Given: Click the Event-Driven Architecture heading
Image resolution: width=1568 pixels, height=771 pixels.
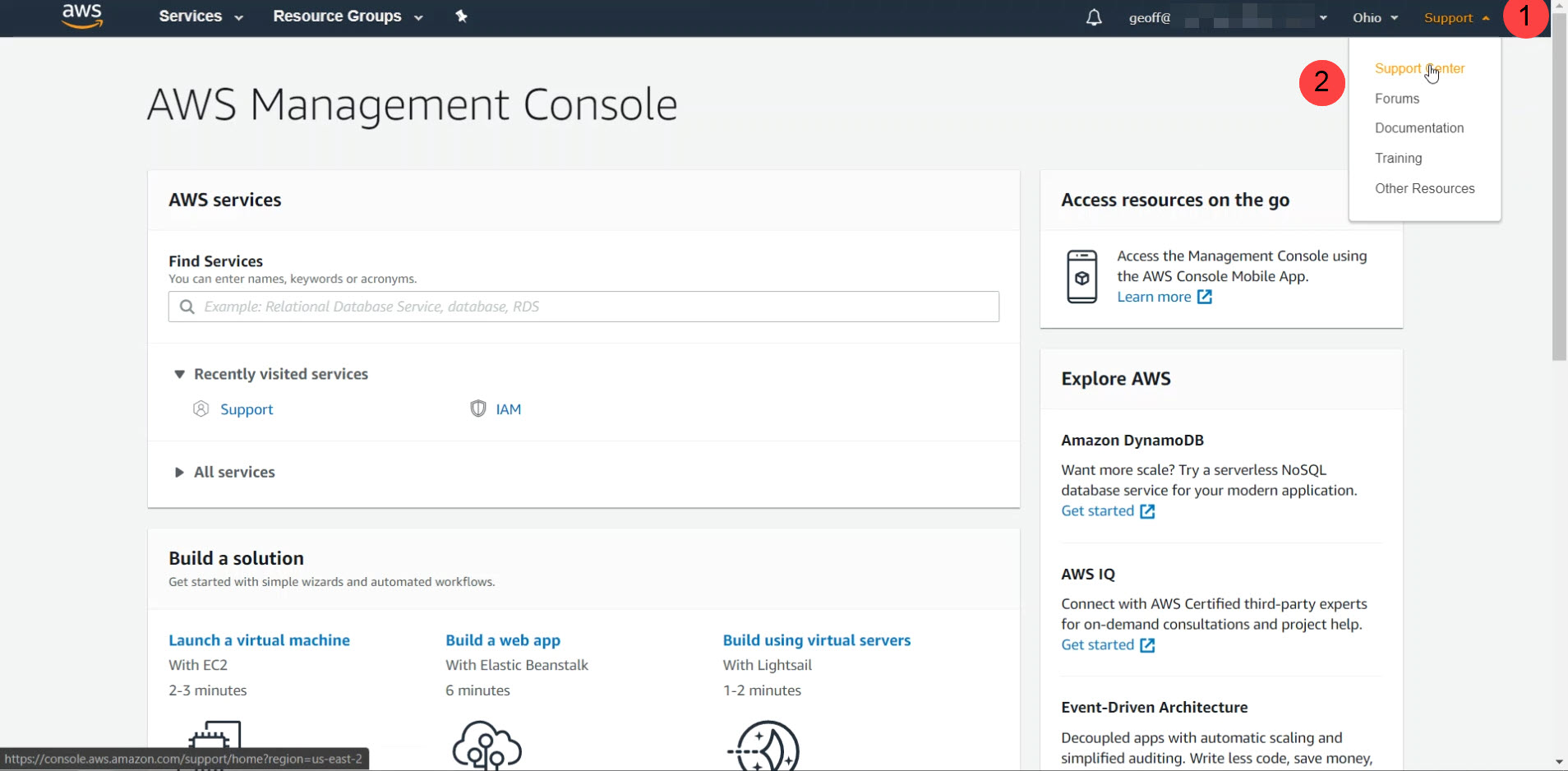Looking at the screenshot, I should click(1154, 707).
